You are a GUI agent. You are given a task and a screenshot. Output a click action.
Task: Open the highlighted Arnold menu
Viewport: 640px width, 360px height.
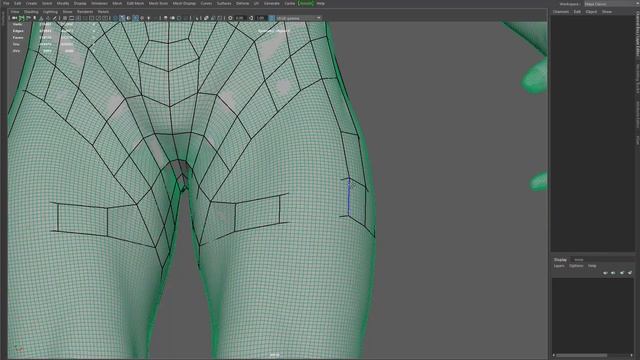(306, 3)
